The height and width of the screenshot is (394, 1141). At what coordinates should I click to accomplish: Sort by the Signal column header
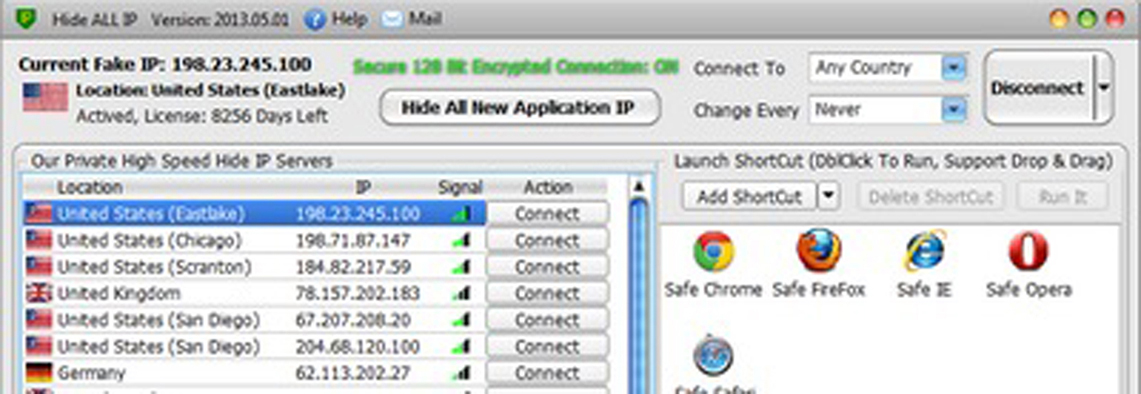(461, 187)
